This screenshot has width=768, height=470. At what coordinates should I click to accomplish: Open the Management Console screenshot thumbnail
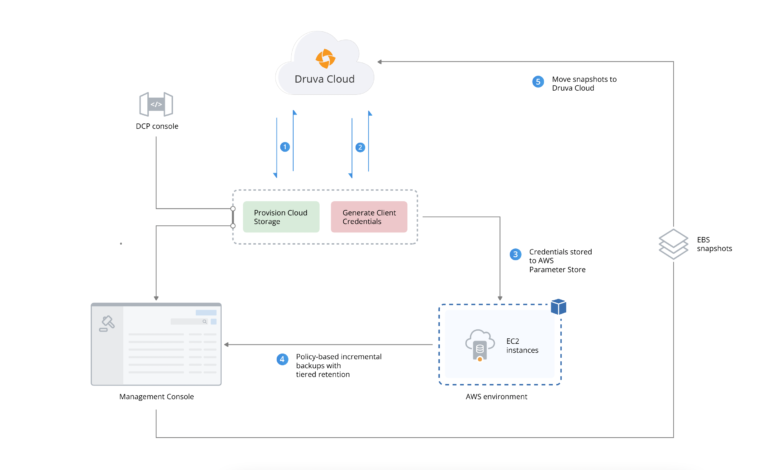[156, 343]
